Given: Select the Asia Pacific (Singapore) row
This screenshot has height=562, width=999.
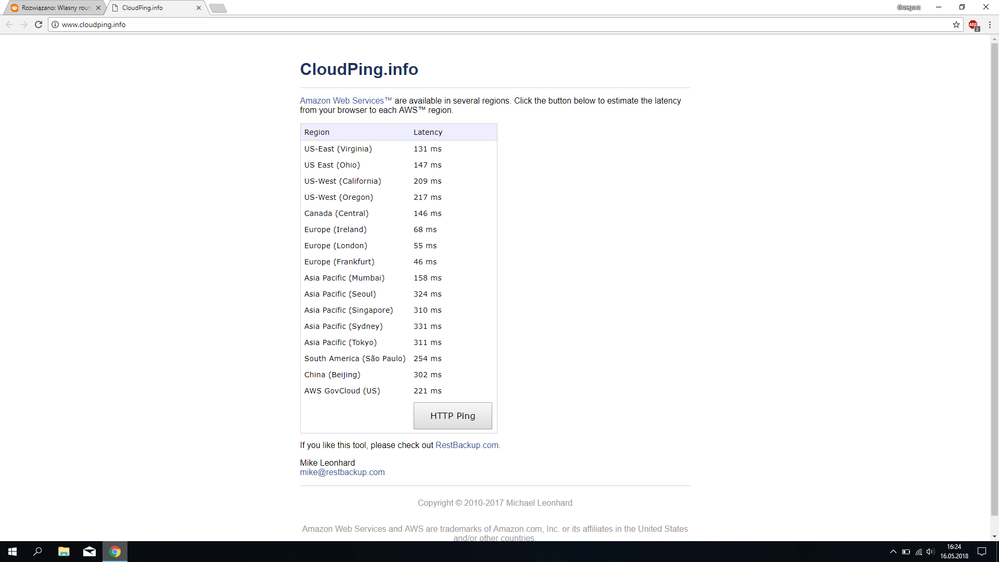Looking at the screenshot, I should [399, 310].
